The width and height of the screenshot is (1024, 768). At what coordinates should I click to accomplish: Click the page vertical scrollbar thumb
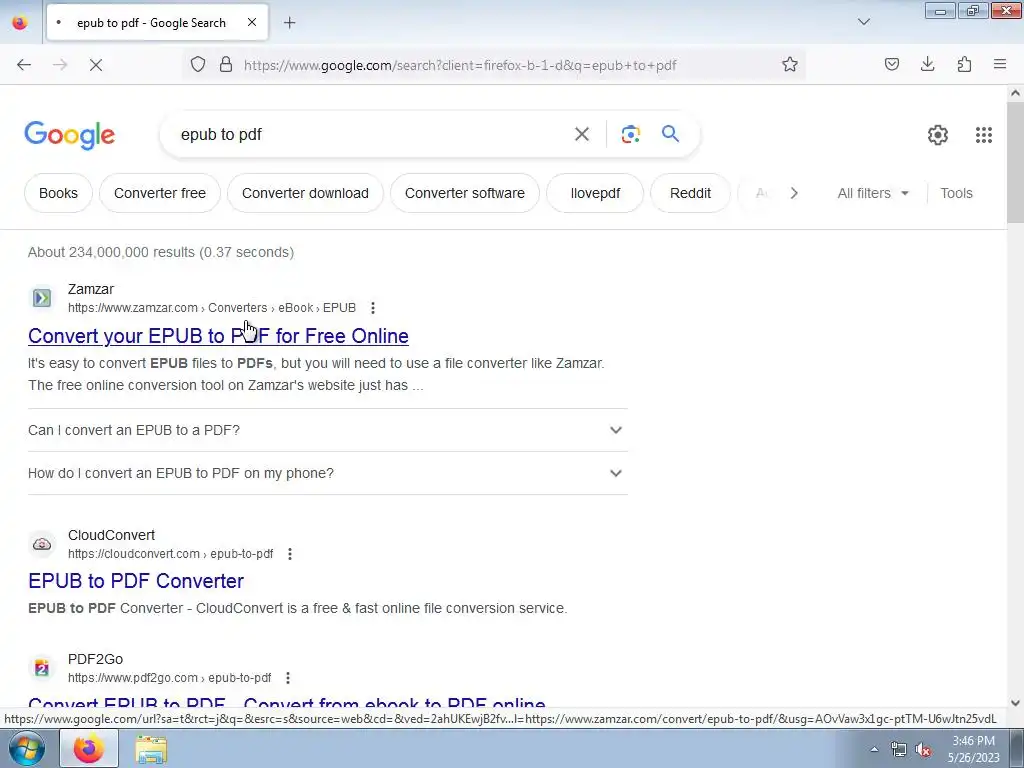1015,161
